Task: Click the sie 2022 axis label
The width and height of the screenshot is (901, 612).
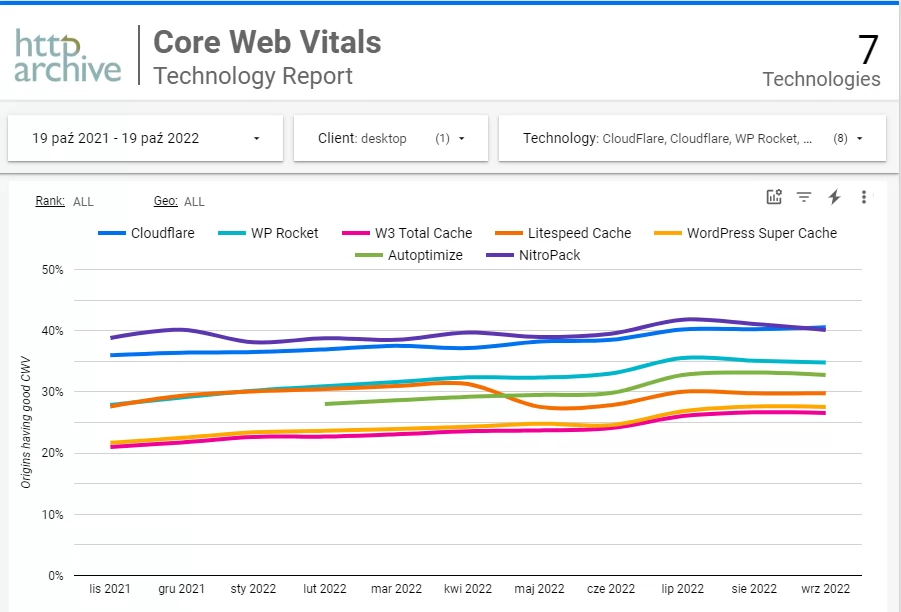Action: [754, 589]
